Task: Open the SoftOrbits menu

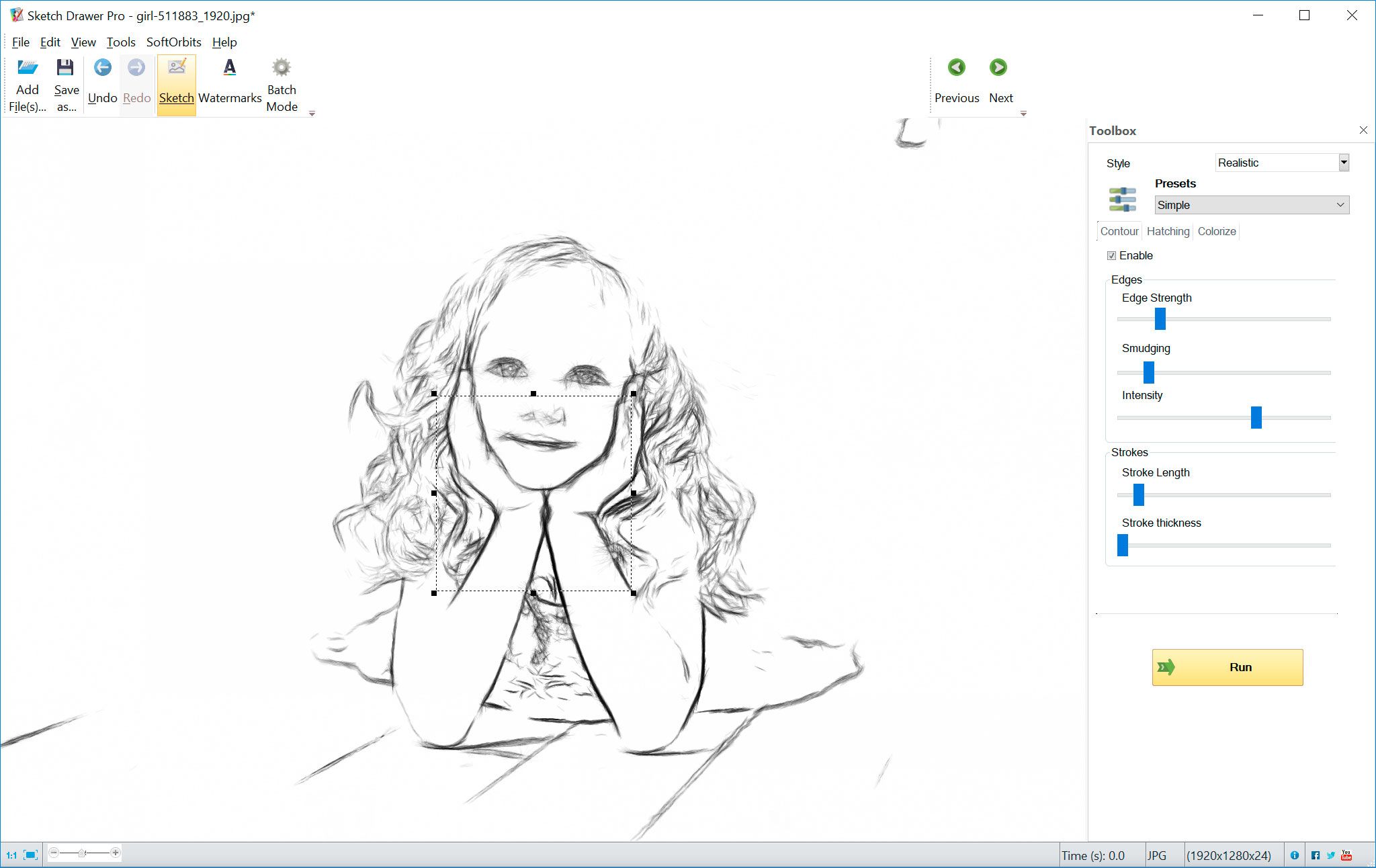Action: [x=172, y=42]
